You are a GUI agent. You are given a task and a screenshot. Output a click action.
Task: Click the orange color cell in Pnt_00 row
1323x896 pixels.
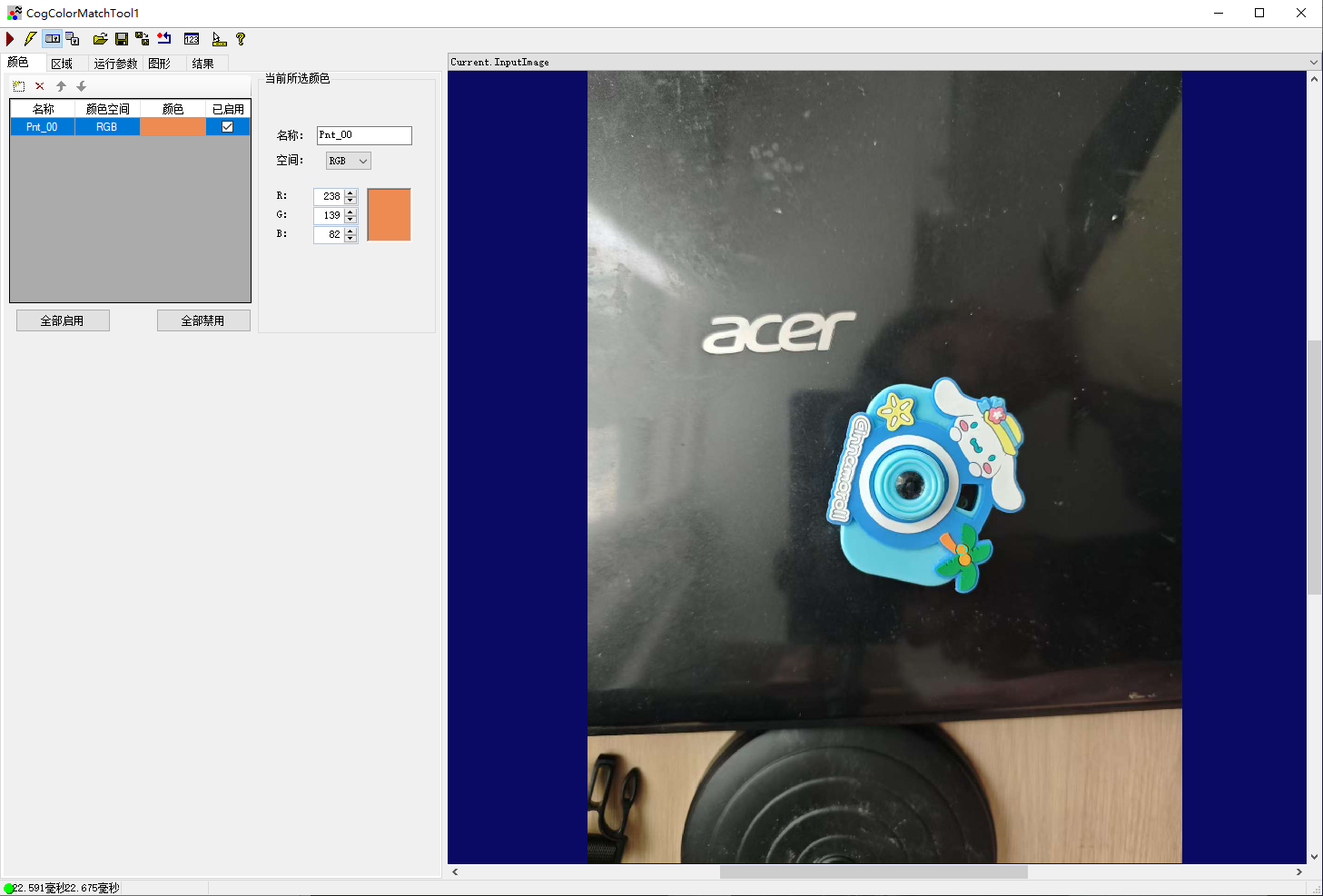click(173, 127)
